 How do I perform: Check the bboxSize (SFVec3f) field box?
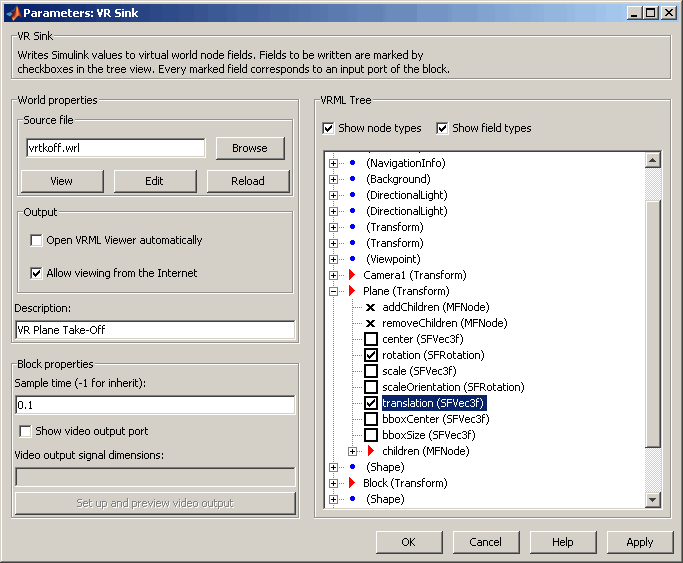371,435
